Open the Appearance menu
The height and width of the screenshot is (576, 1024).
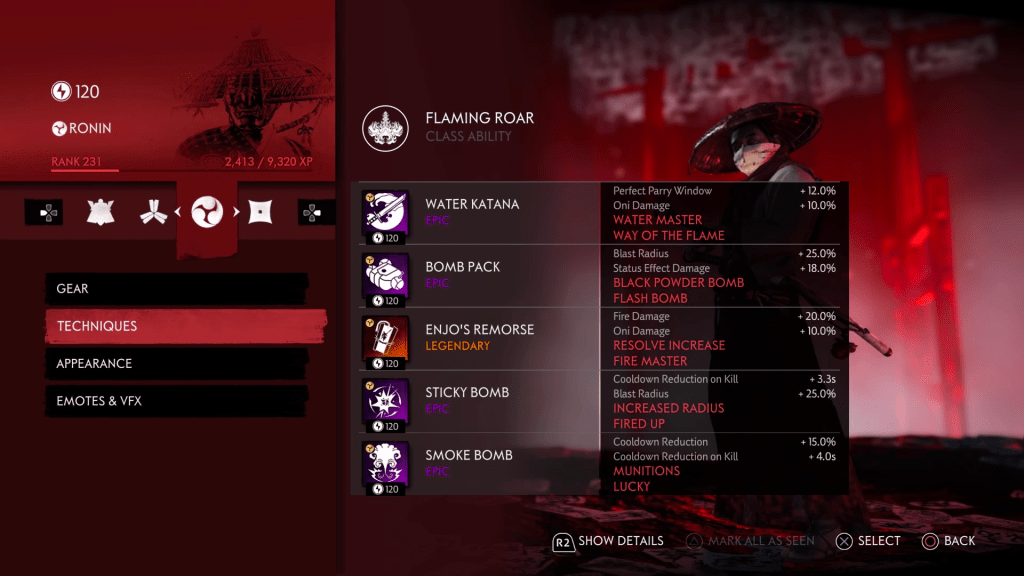[176, 364]
